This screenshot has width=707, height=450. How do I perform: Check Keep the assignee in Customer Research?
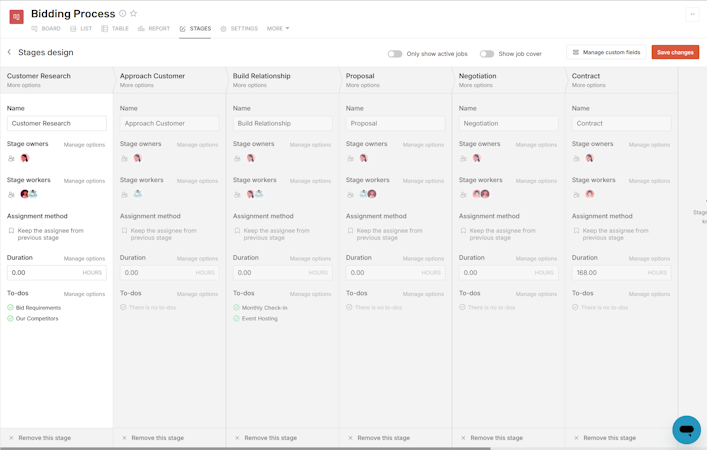[x=11, y=231]
